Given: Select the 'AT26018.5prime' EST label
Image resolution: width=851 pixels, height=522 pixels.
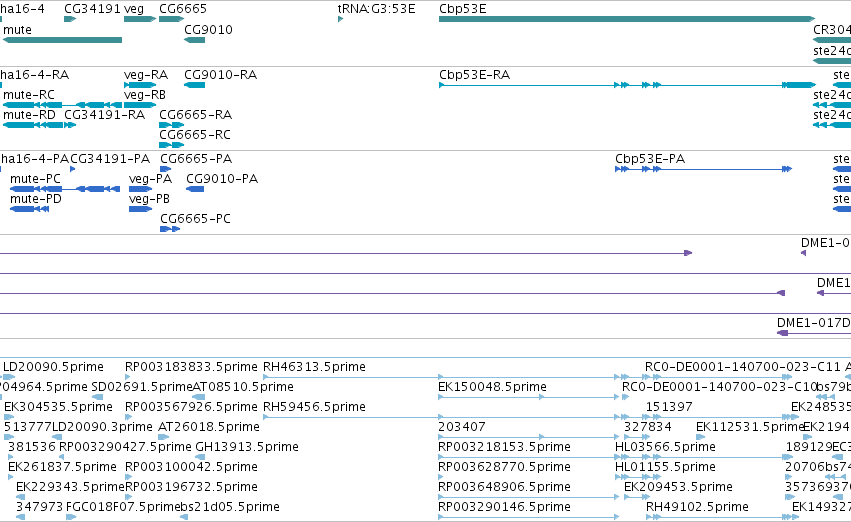Looking at the screenshot, I should pyautogui.click(x=209, y=427).
